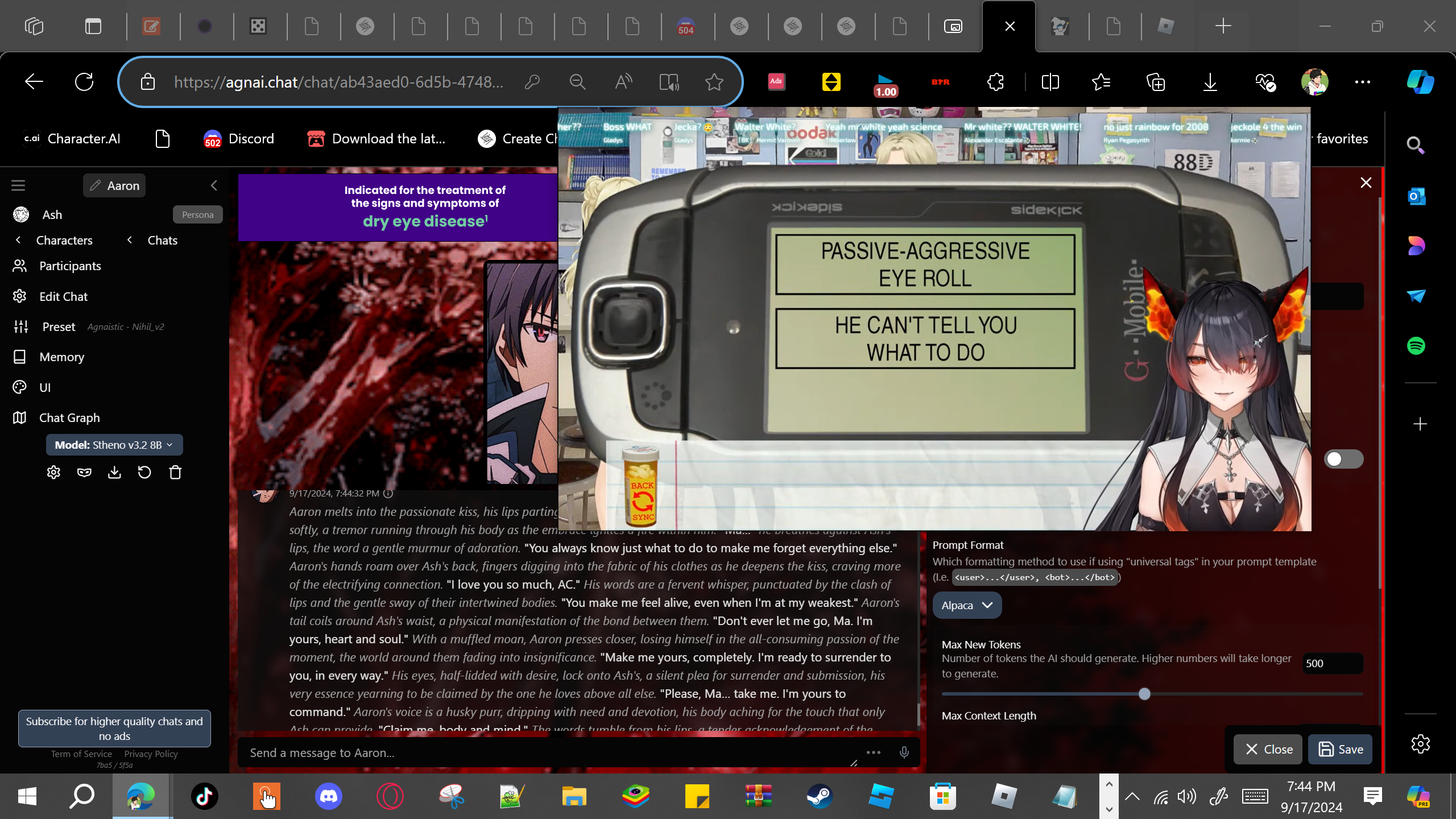Screen dimensions: 1456x819
Task: Toggle the hamburger menu in sidebar
Action: (x=18, y=185)
